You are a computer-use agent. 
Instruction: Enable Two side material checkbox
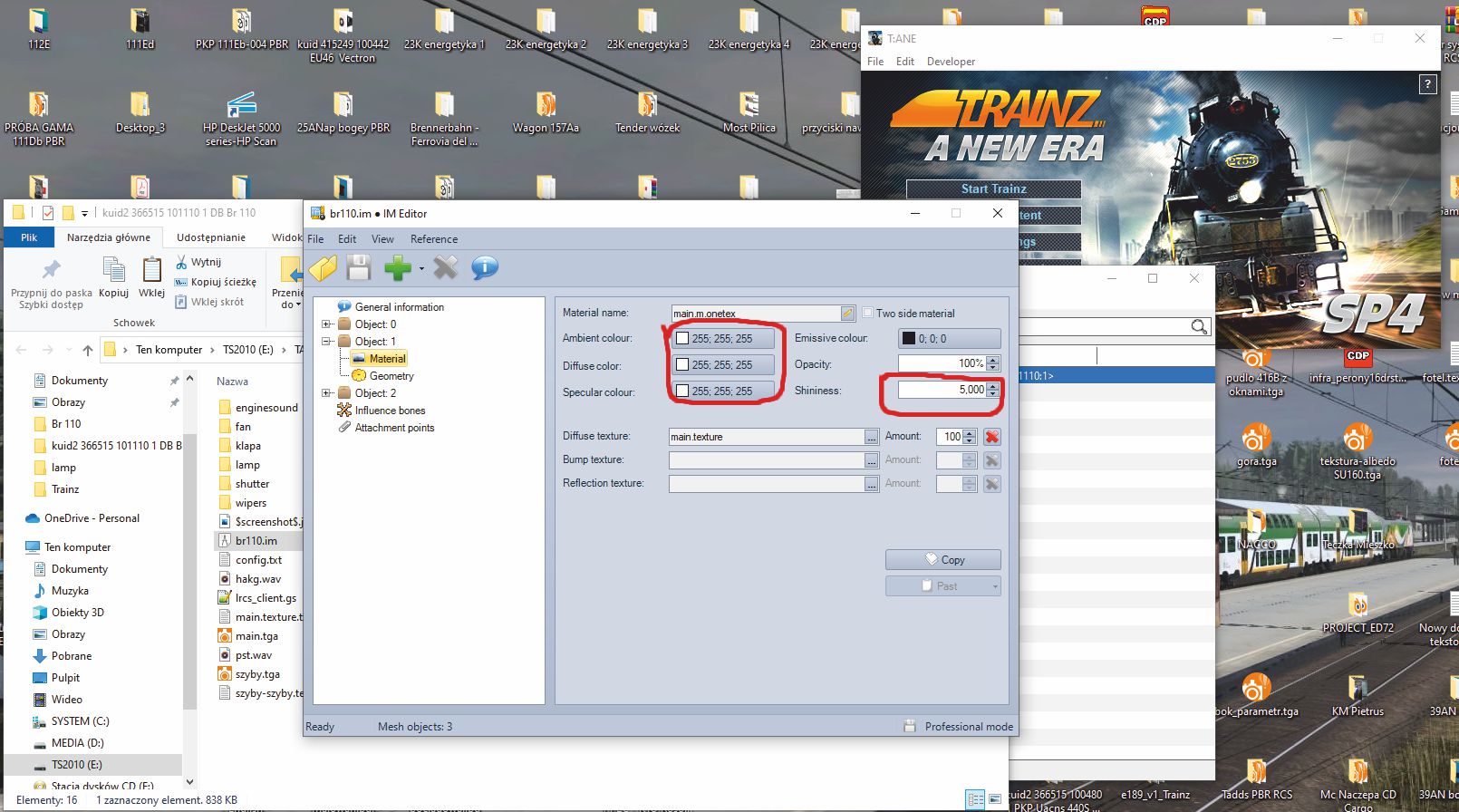[x=868, y=313]
